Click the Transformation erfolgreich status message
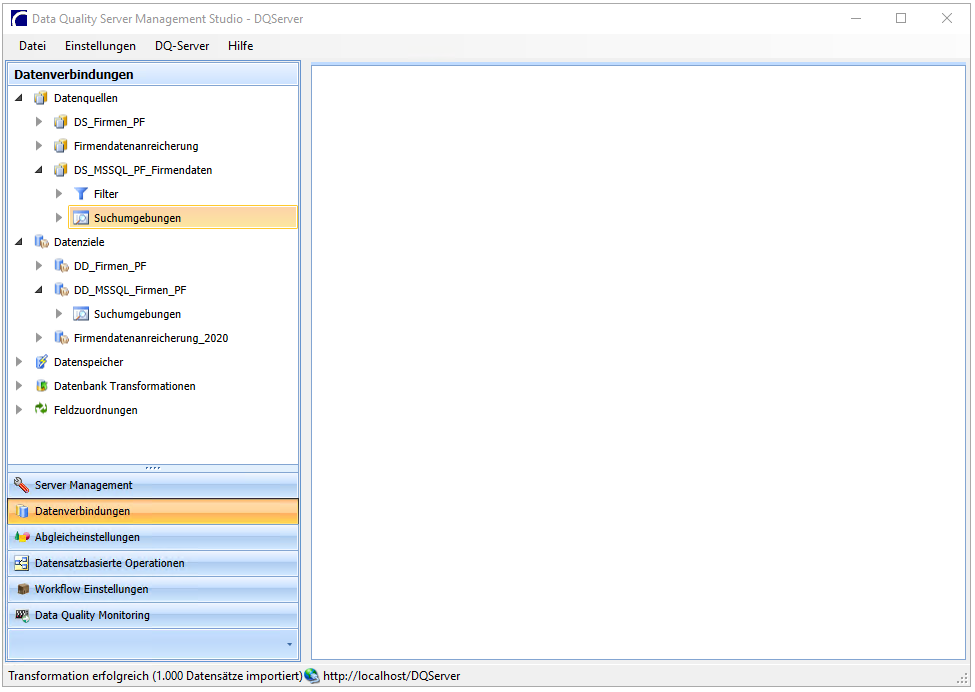The image size is (975, 692). pos(155,676)
